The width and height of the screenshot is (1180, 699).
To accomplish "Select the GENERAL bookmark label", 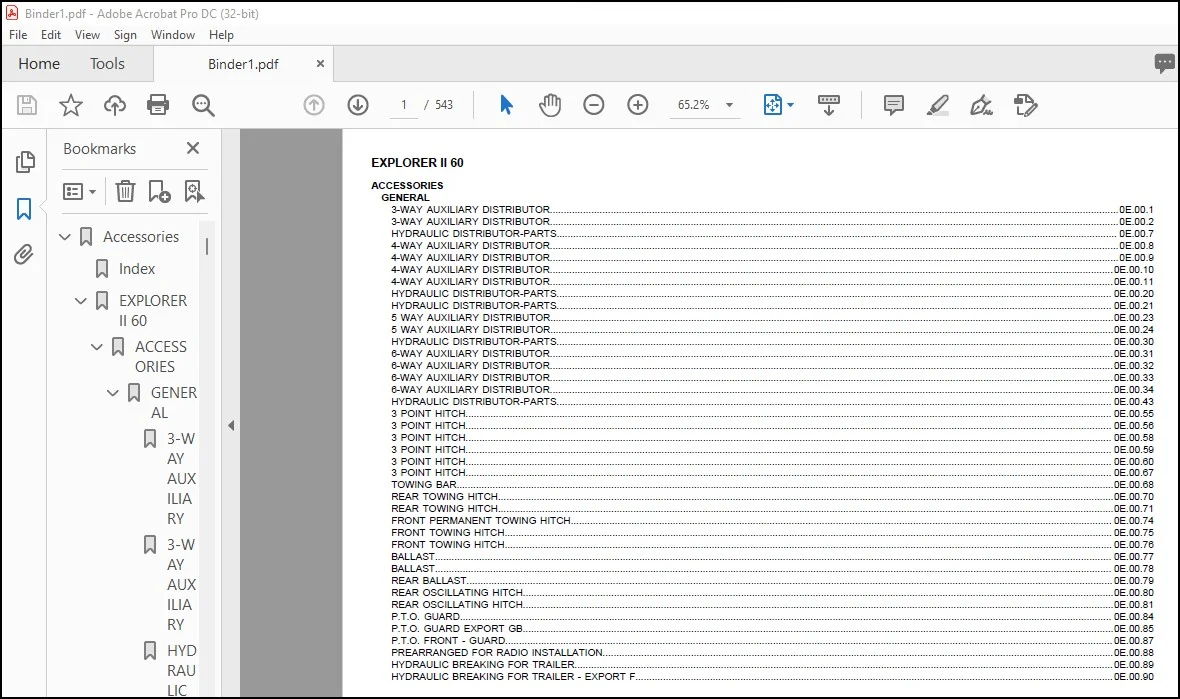I will pyautogui.click(x=174, y=403).
